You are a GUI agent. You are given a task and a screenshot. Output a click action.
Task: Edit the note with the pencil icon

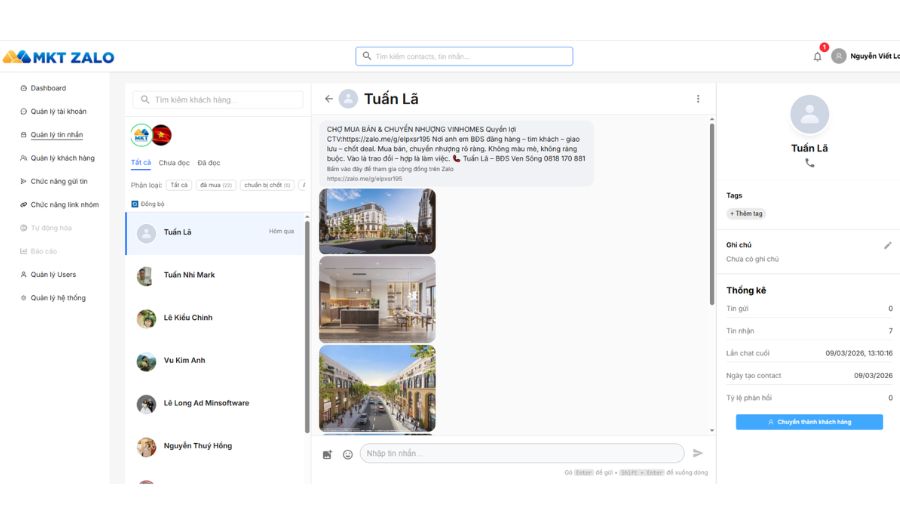[887, 245]
